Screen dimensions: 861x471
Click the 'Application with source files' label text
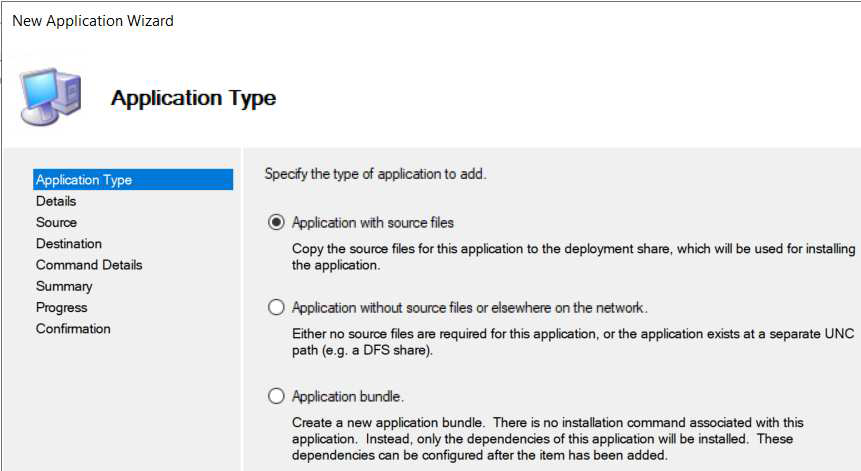click(373, 222)
